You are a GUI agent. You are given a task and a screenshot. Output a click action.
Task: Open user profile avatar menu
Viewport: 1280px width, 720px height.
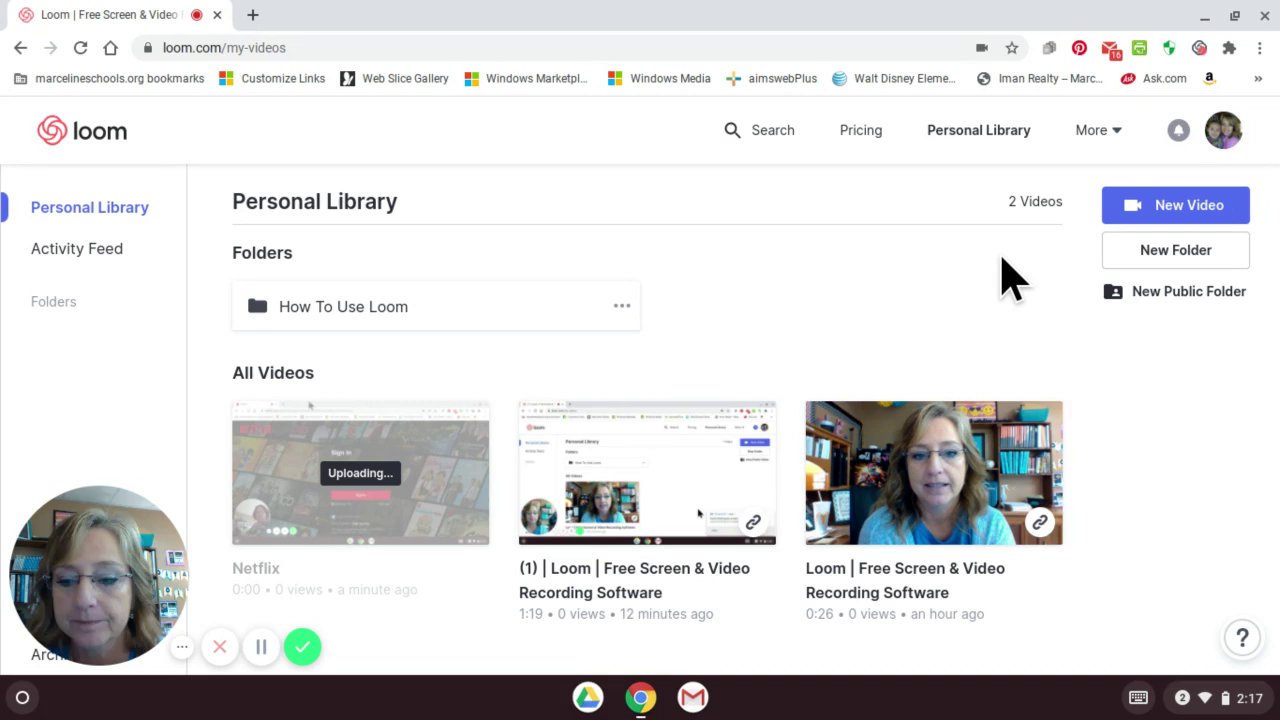(x=1223, y=130)
